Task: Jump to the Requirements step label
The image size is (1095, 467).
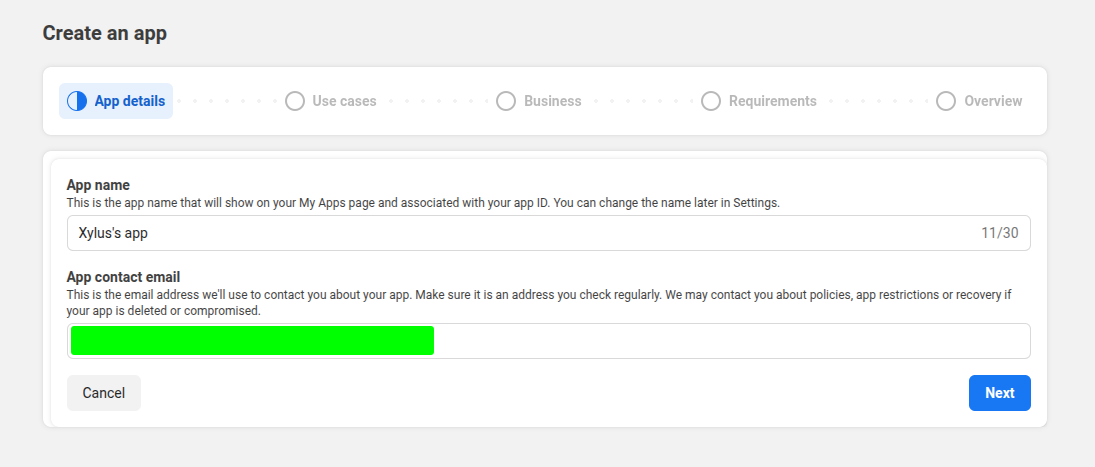Action: point(772,101)
